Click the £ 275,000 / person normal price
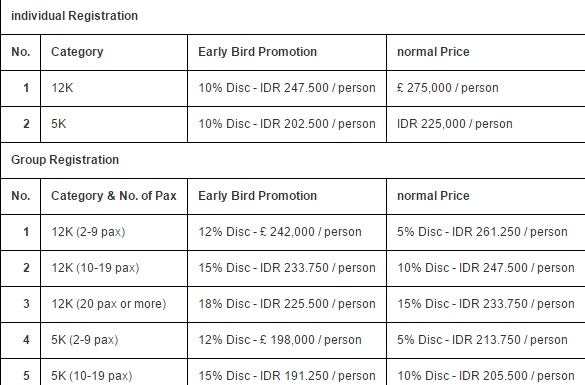 448,88
